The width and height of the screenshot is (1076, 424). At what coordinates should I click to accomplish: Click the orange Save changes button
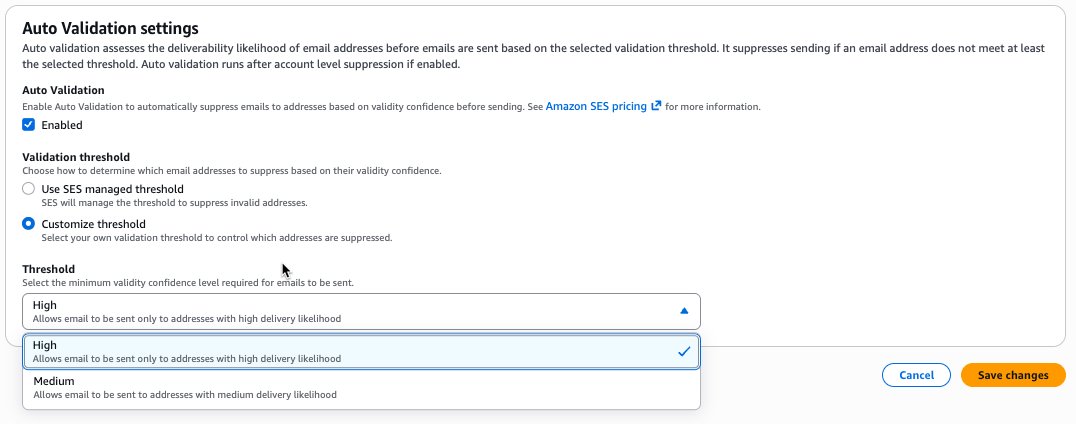pyautogui.click(x=1013, y=375)
